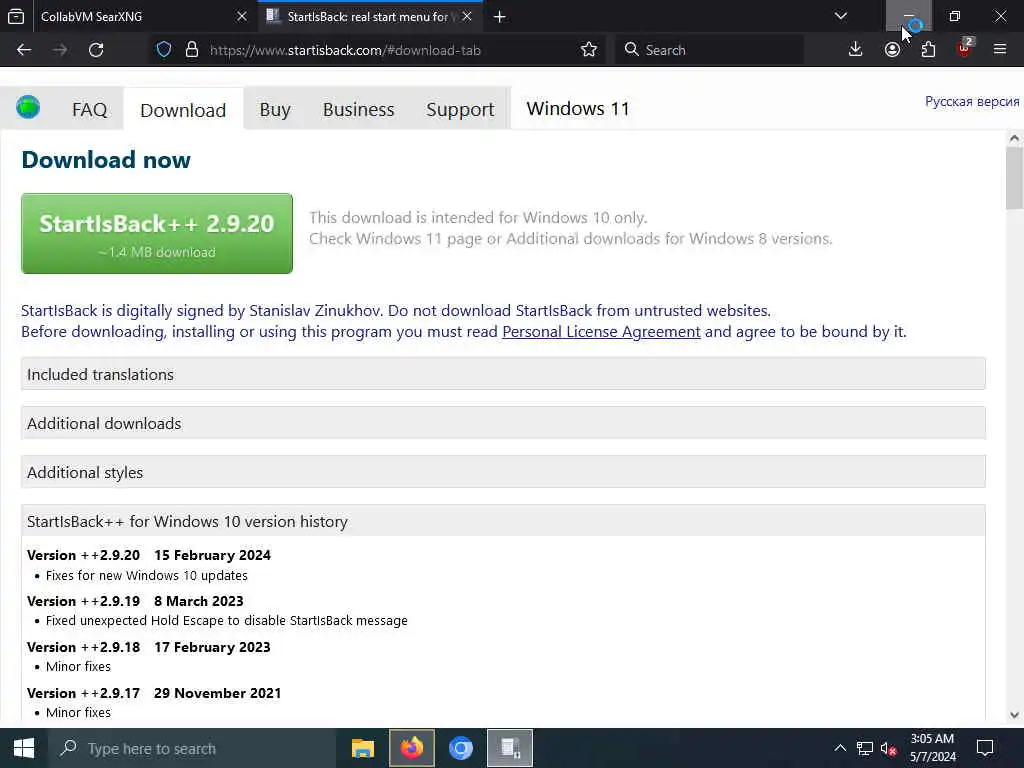Expand the Additional styles section
The width and height of the screenshot is (1024, 768).
(x=503, y=472)
